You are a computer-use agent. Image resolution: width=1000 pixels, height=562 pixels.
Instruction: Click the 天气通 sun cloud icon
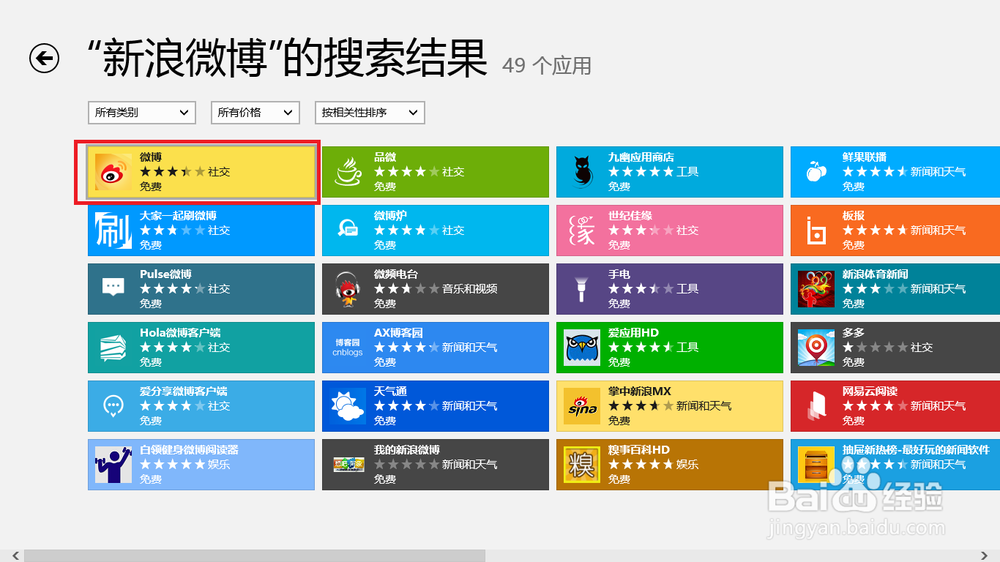point(348,406)
